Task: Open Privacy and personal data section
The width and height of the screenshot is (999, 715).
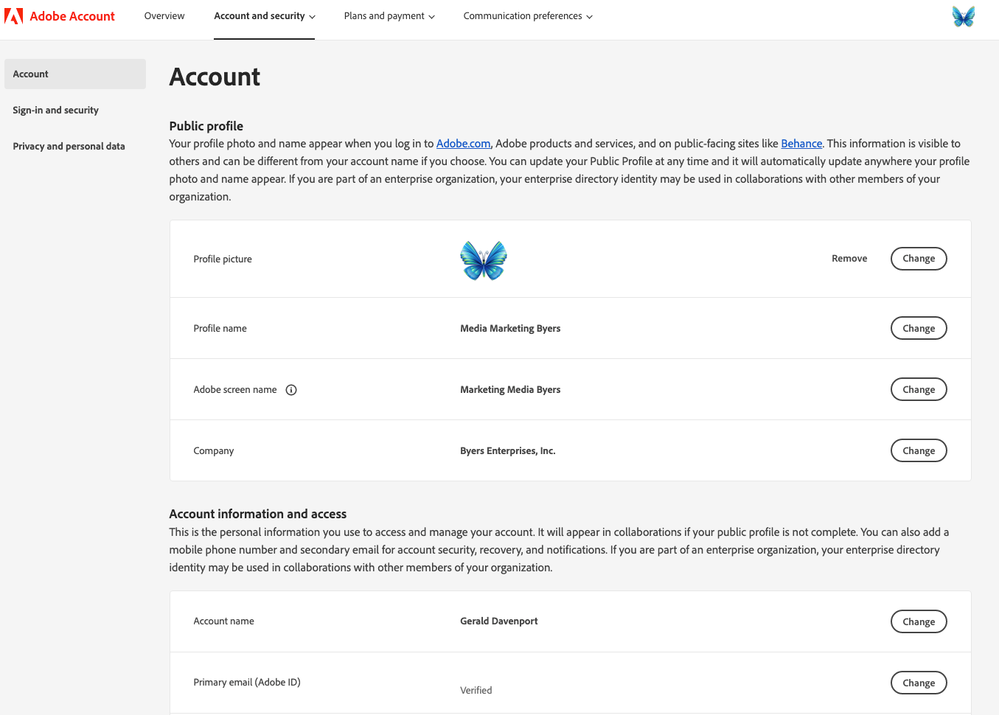Action: tap(69, 146)
